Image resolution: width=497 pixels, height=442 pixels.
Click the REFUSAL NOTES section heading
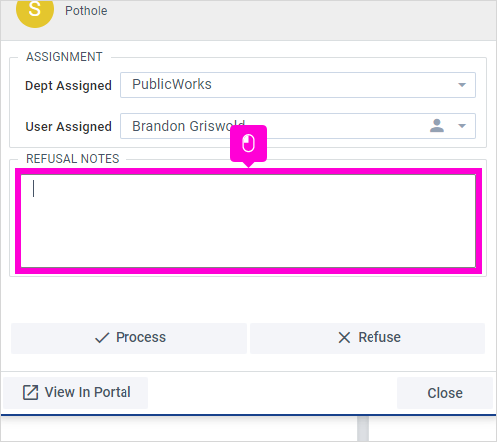[73, 159]
